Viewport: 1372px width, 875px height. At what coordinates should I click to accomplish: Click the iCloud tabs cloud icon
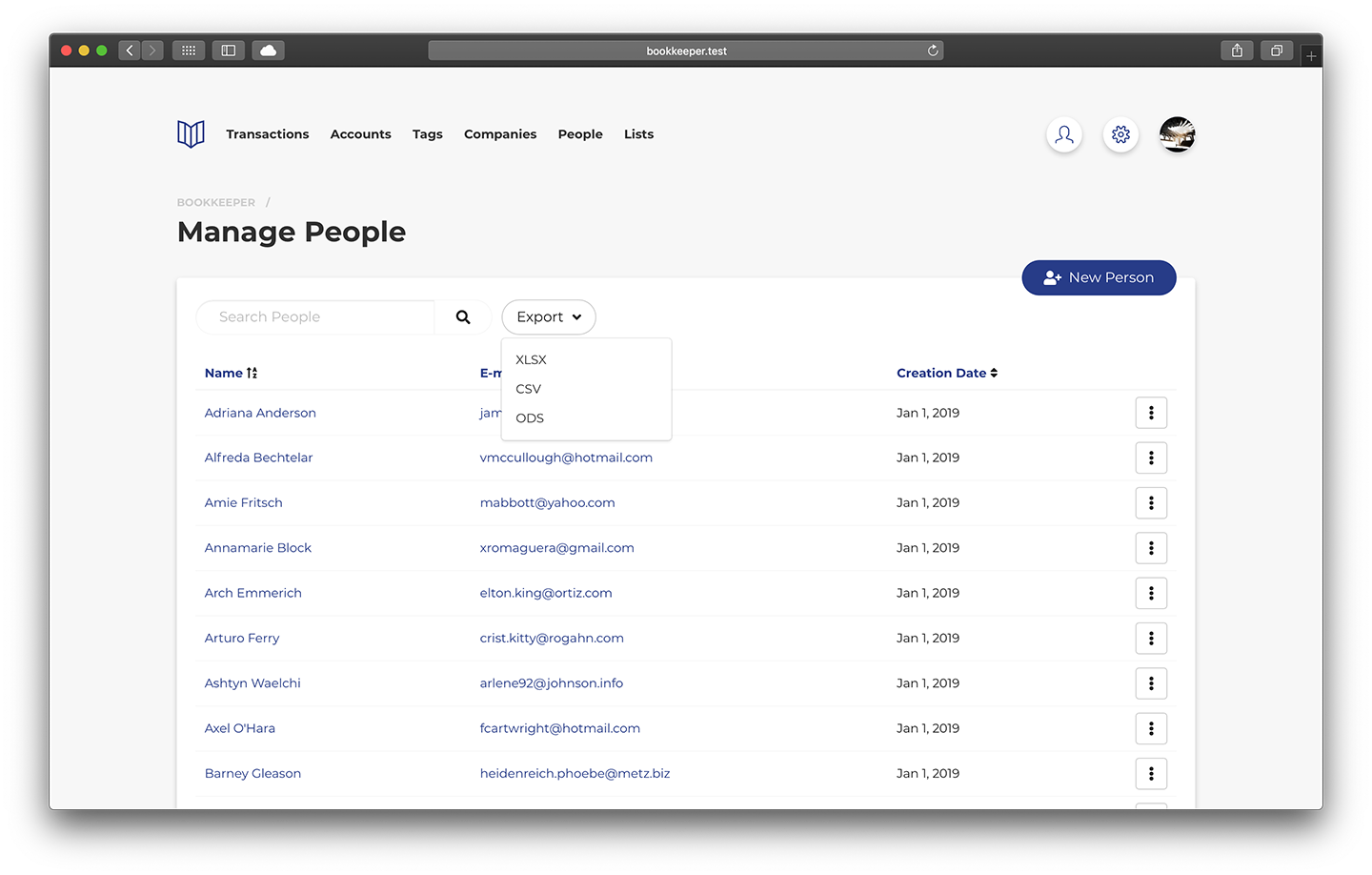[269, 51]
